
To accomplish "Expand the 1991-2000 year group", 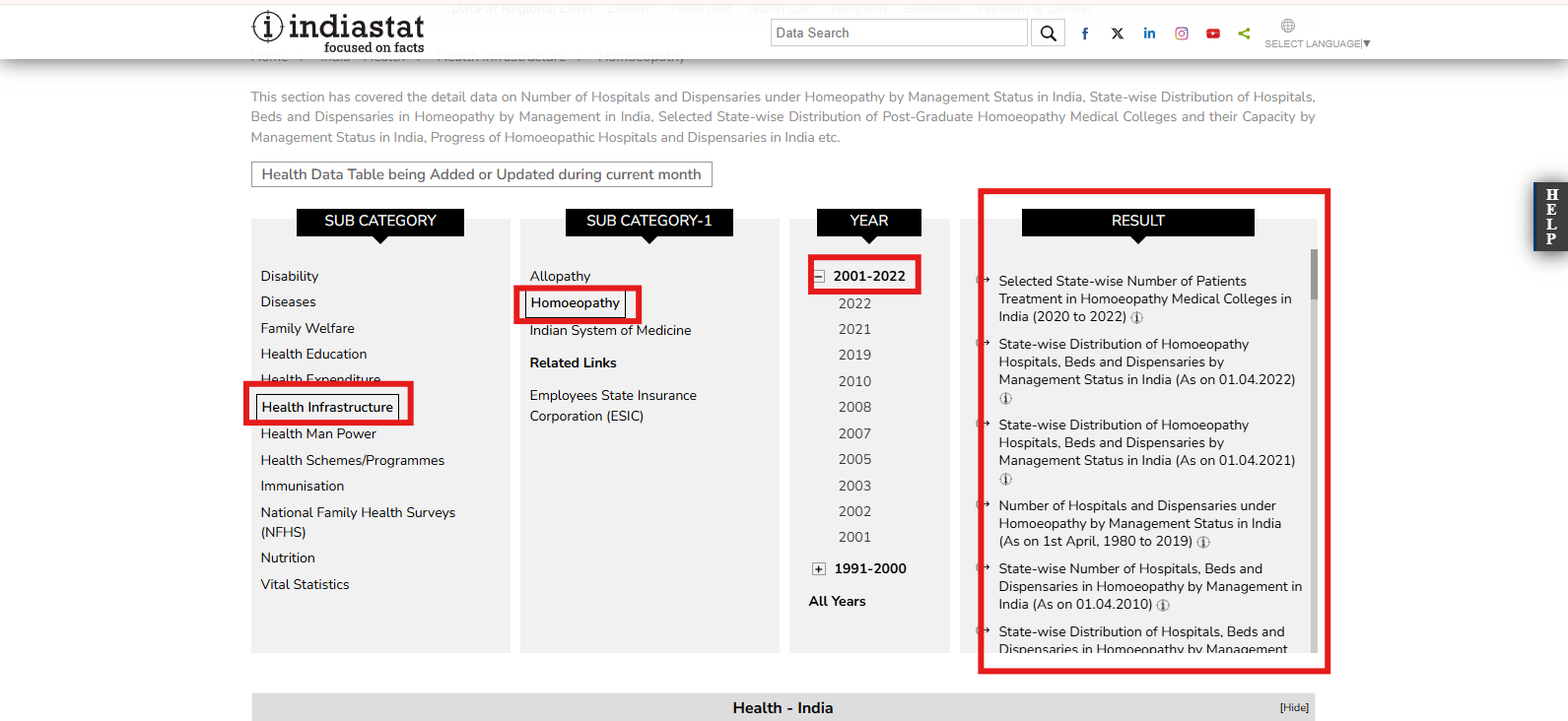I will [819, 569].
